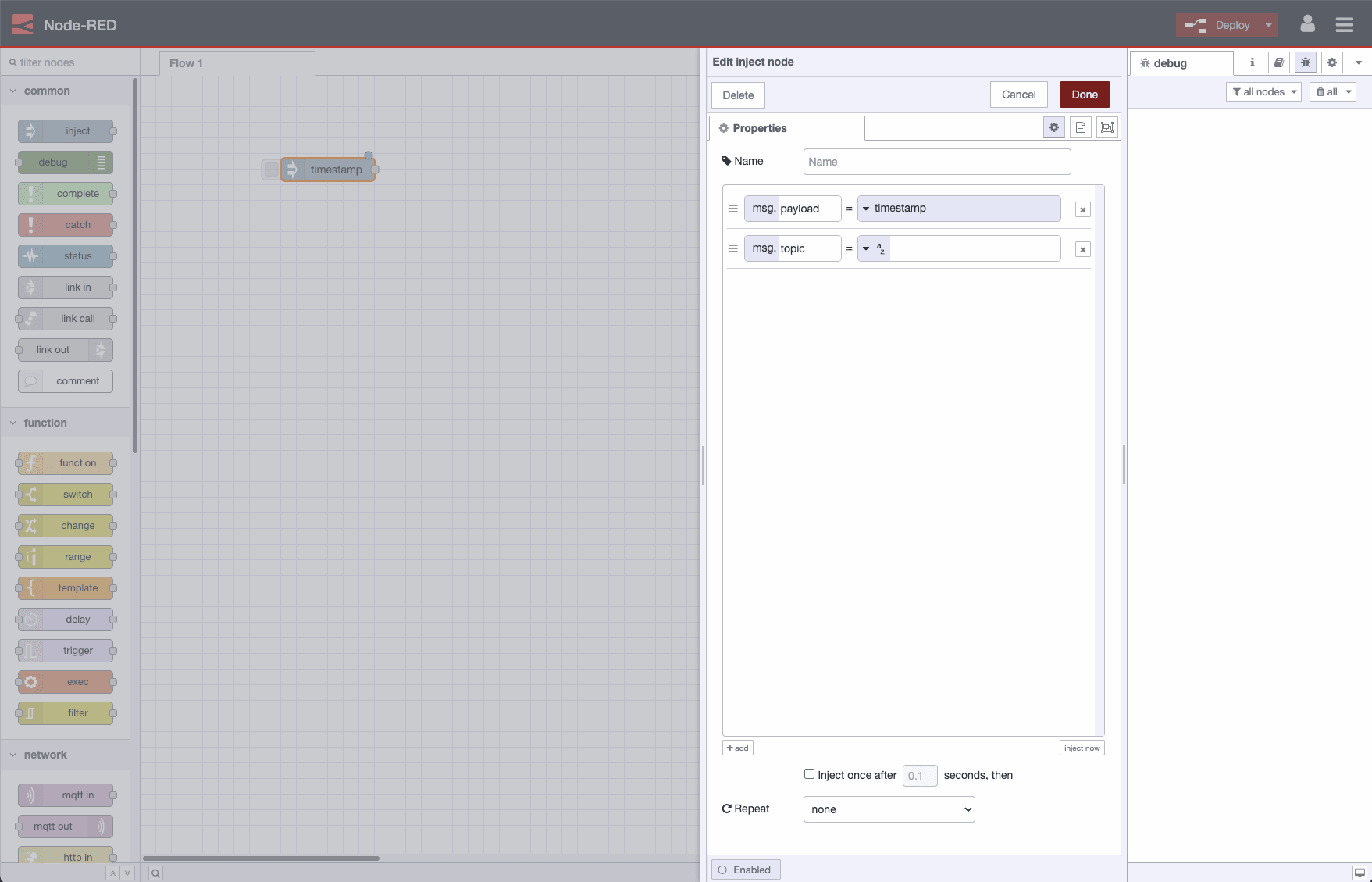1372x882 pixels.
Task: Switch to node appearance tab icon
Action: 1107,127
